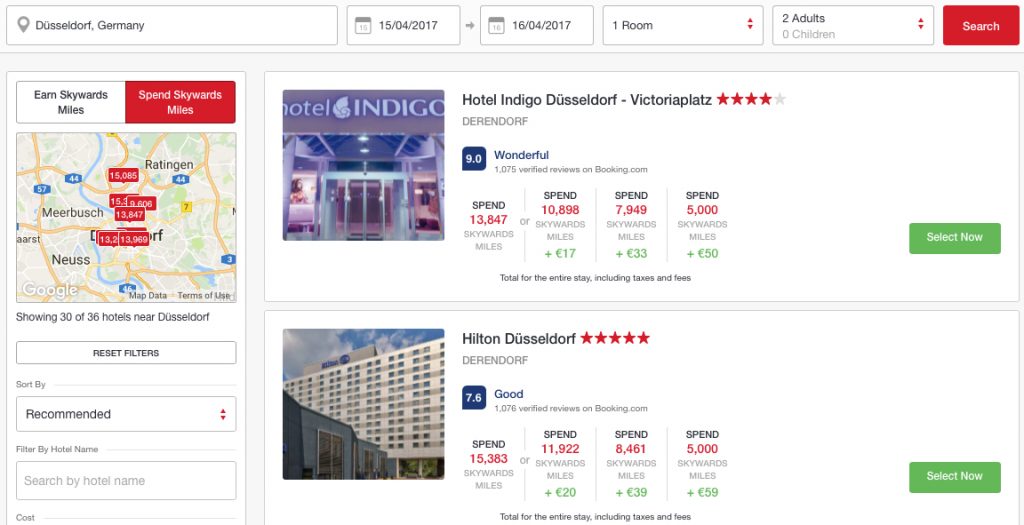Image resolution: width=1024 pixels, height=525 pixels.
Task: Choose Hilton 15,383 miles full-spend option
Action: [x=488, y=465]
